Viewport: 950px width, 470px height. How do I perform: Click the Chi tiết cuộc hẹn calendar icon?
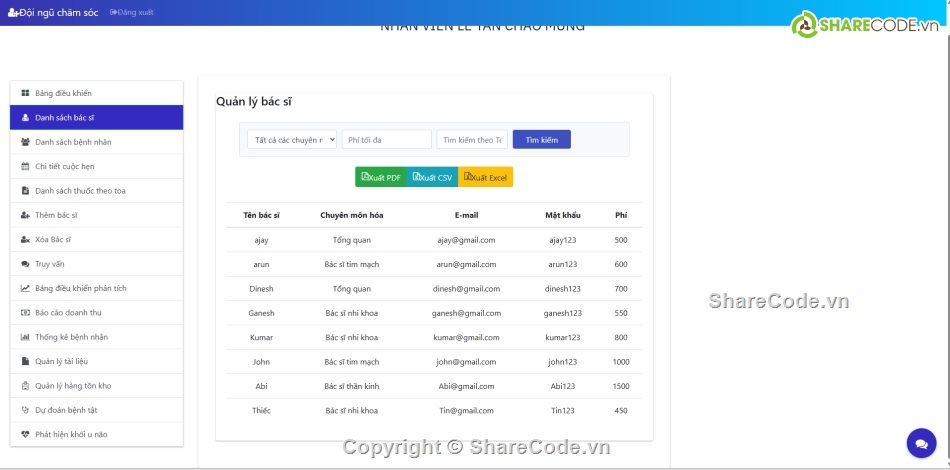[x=25, y=166]
